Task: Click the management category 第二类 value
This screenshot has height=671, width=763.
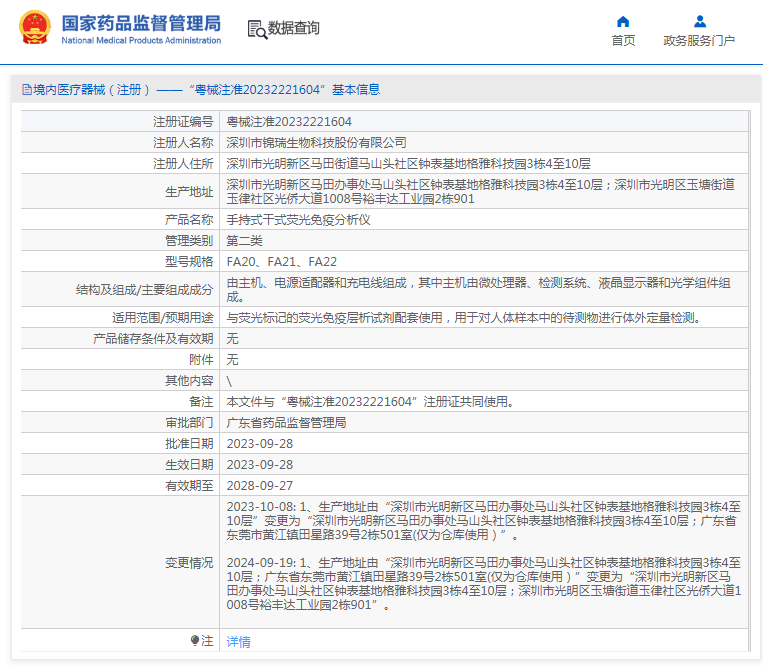Action: pos(244,241)
